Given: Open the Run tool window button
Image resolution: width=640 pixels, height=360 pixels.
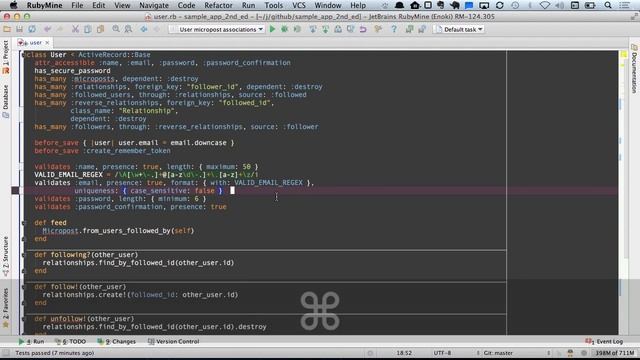Looking at the screenshot, I should 32,341.
